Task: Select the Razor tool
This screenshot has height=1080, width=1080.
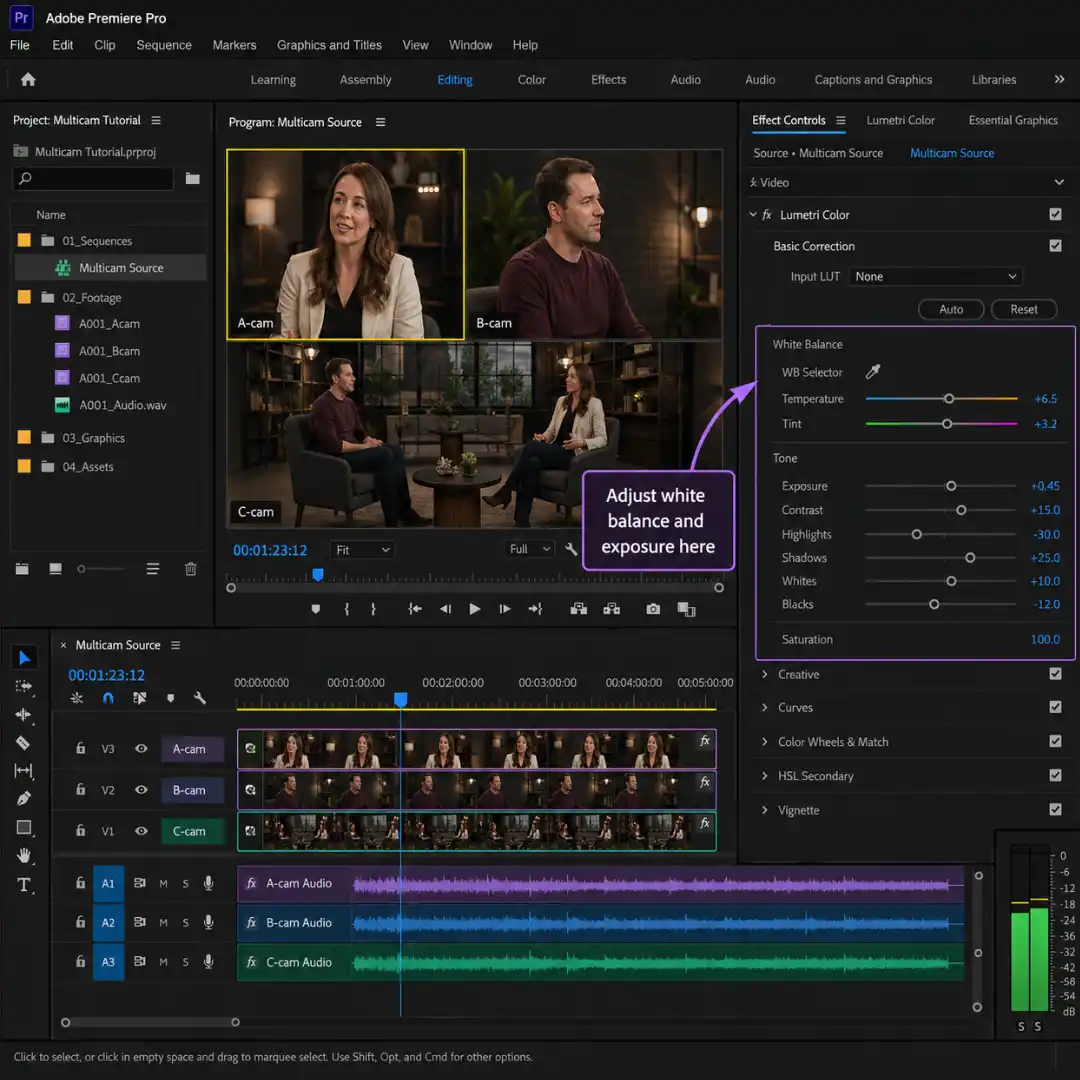Action: pyautogui.click(x=23, y=742)
